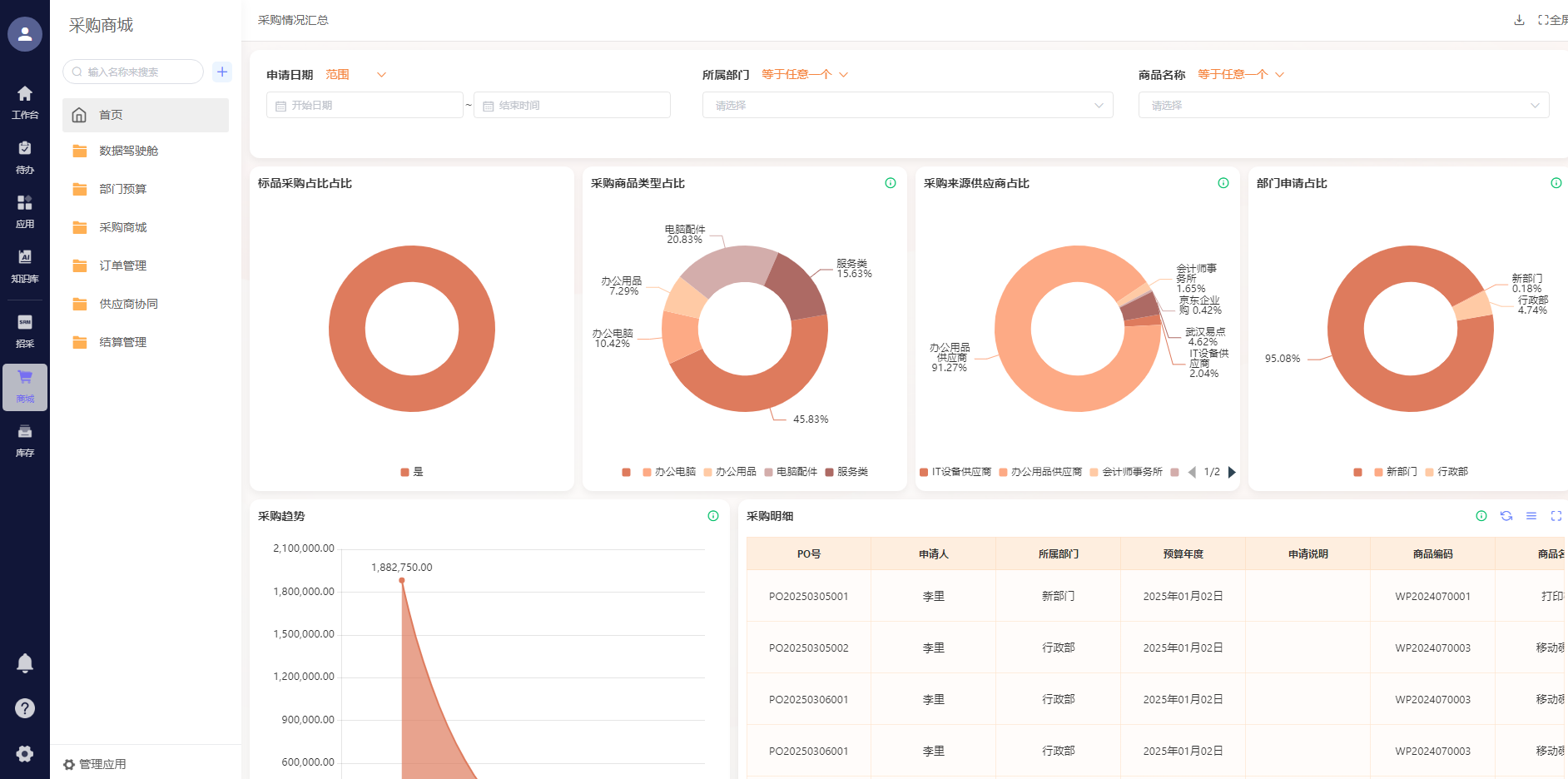
Task: Click the plus icon beside search box
Action: (x=222, y=72)
